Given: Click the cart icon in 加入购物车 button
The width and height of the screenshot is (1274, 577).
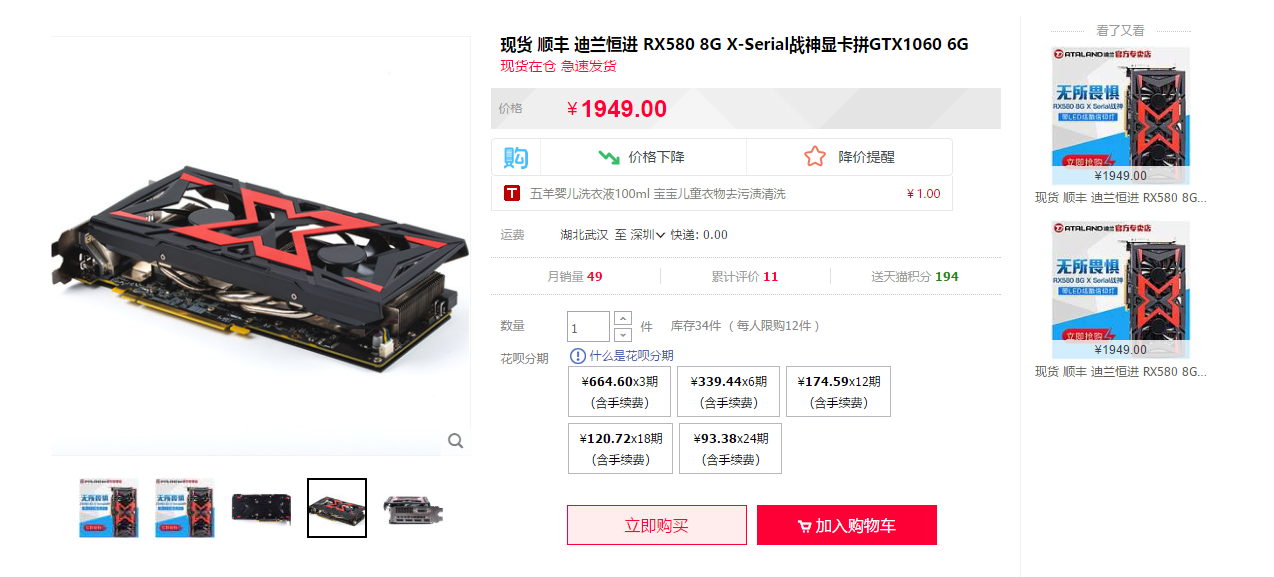Looking at the screenshot, I should 804,526.
